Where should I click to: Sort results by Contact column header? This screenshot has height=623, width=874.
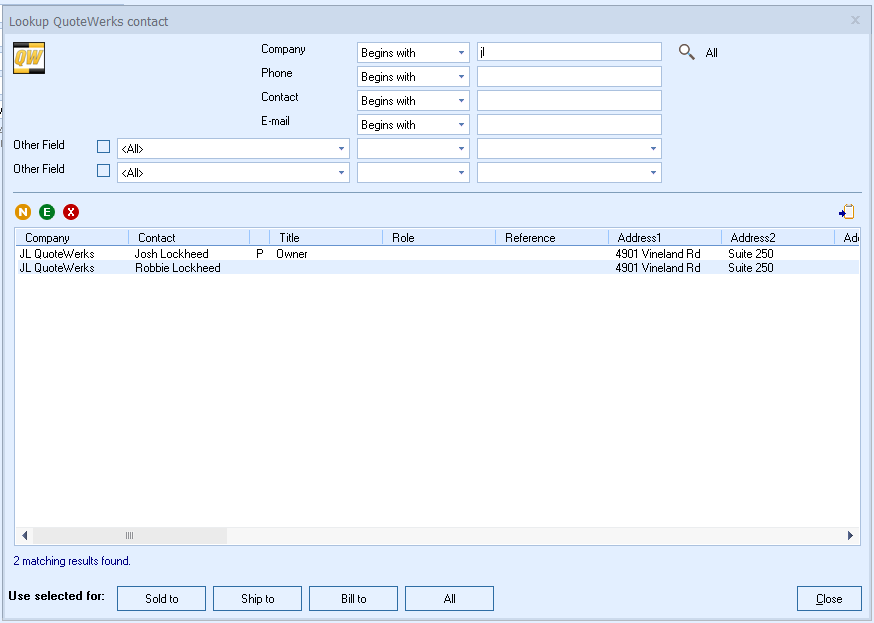coord(190,238)
